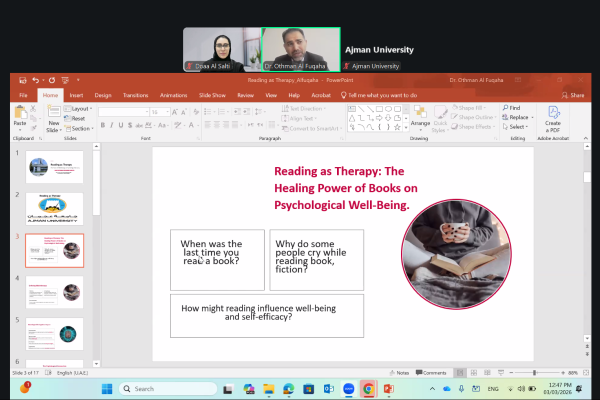Toggle Strikethrough formatting
The width and height of the screenshot is (600, 400).
click(x=139, y=125)
